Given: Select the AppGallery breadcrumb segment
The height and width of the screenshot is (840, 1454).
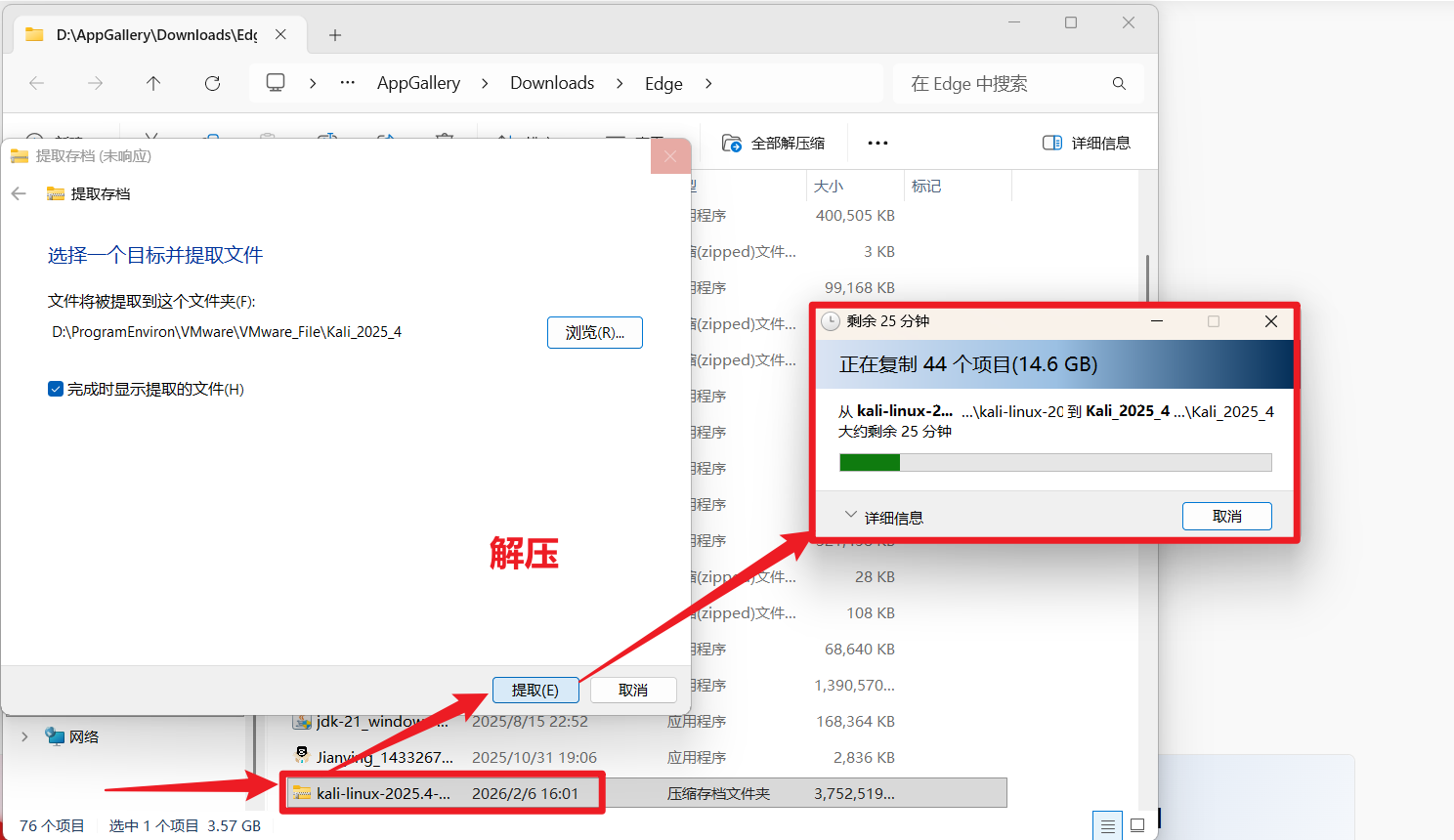Looking at the screenshot, I should coord(418,83).
